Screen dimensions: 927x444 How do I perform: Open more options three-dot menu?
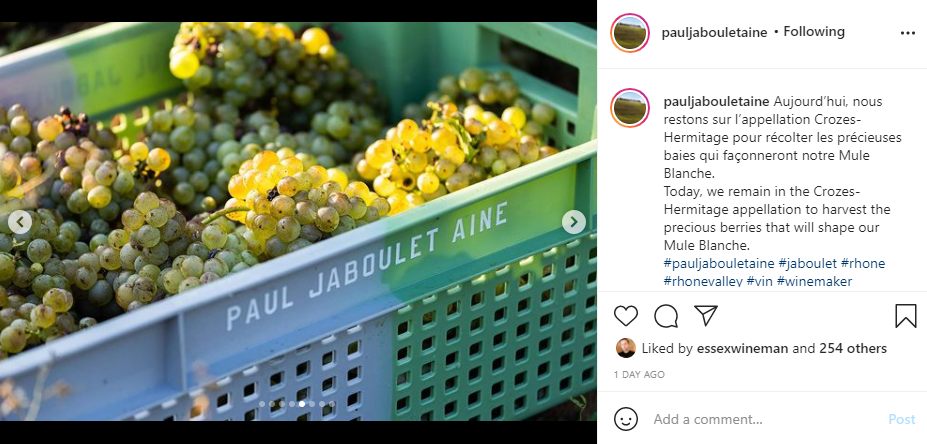pyautogui.click(x=907, y=33)
